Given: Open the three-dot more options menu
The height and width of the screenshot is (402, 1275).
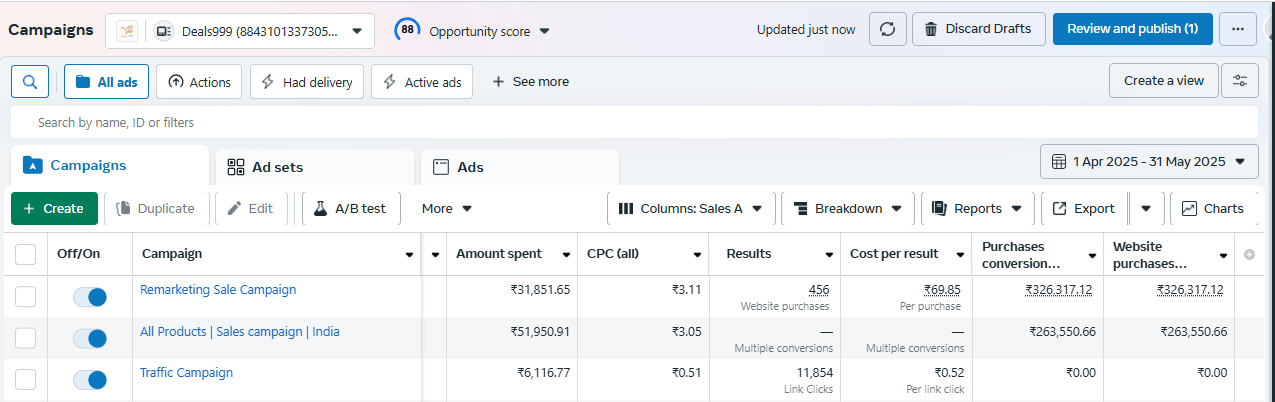Looking at the screenshot, I should tap(1237, 29).
